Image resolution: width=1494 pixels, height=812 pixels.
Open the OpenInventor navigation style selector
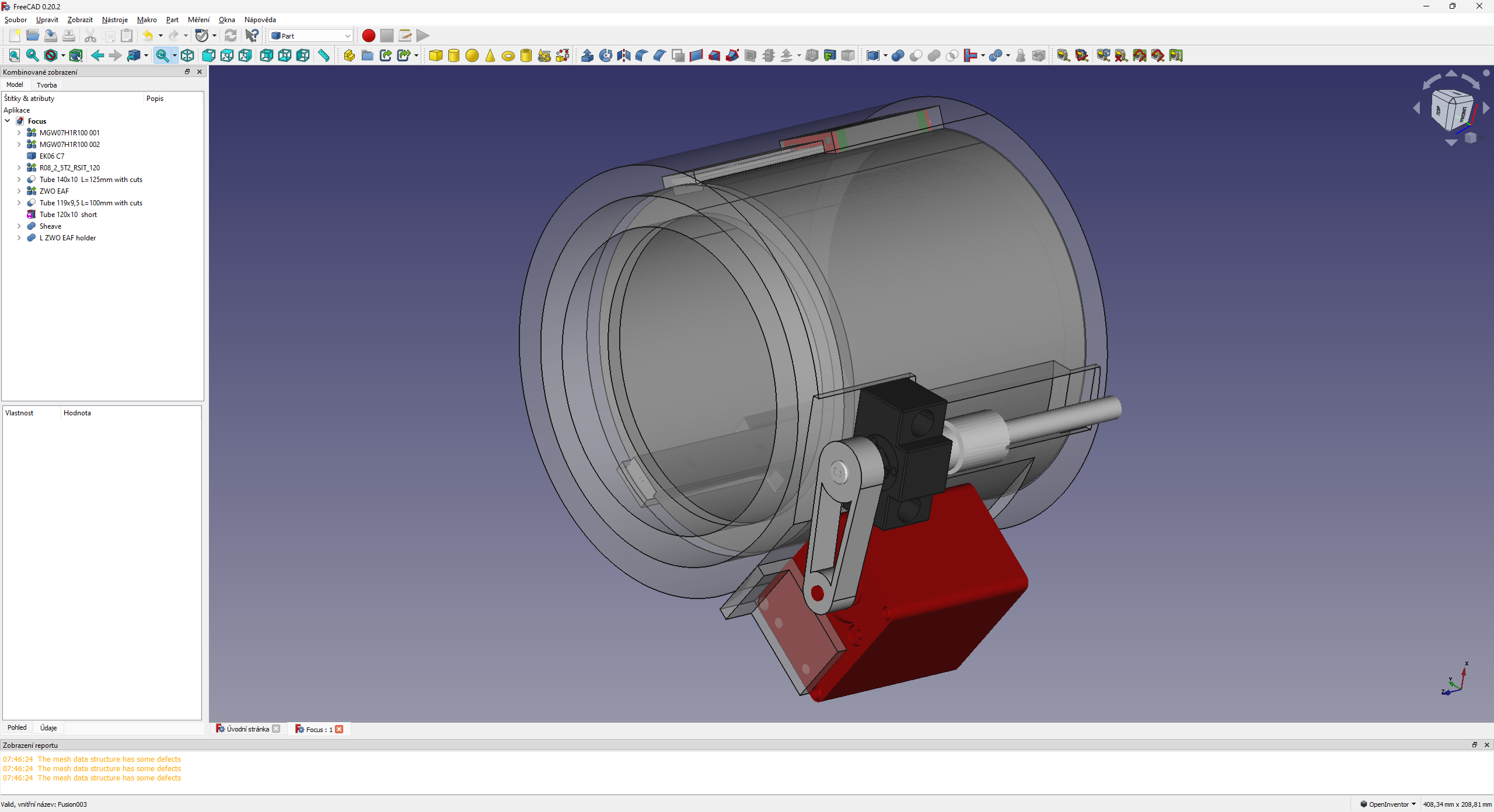(x=1388, y=804)
